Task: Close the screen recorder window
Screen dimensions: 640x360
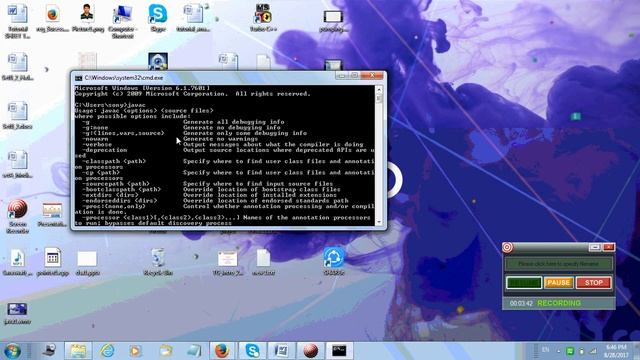Action: (608, 247)
